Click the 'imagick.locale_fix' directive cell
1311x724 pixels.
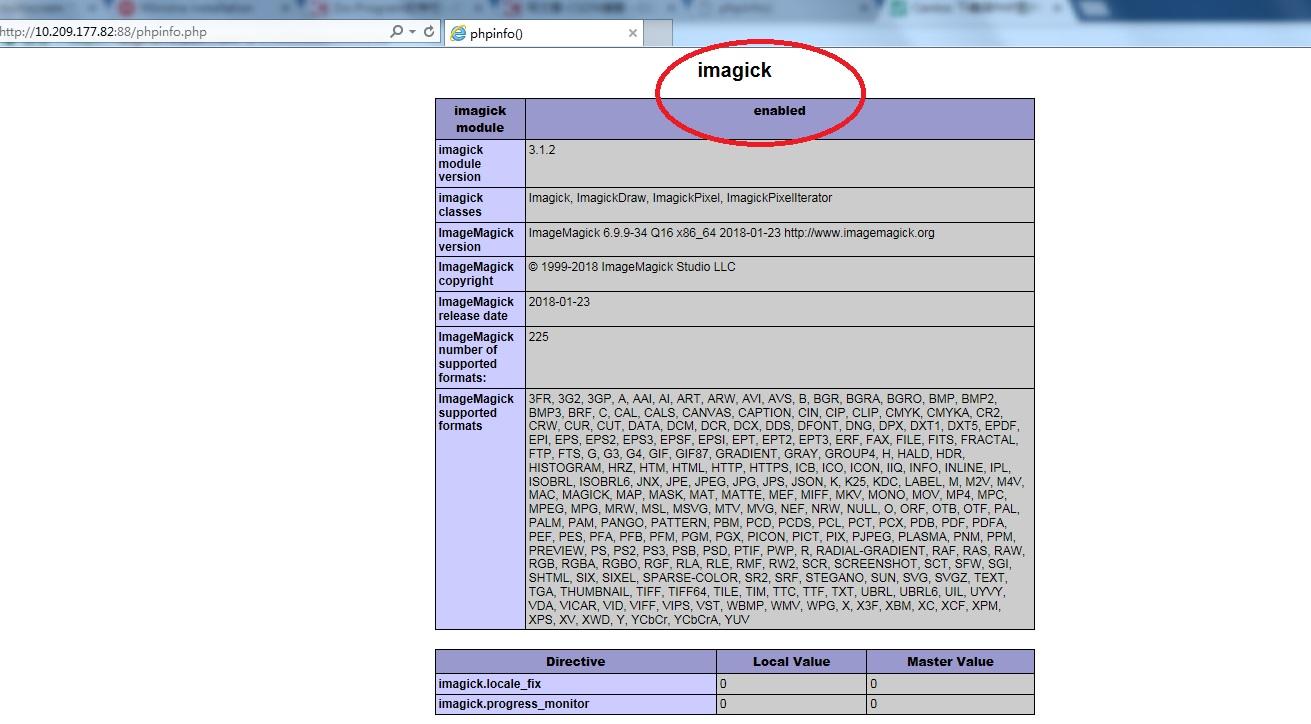(576, 684)
